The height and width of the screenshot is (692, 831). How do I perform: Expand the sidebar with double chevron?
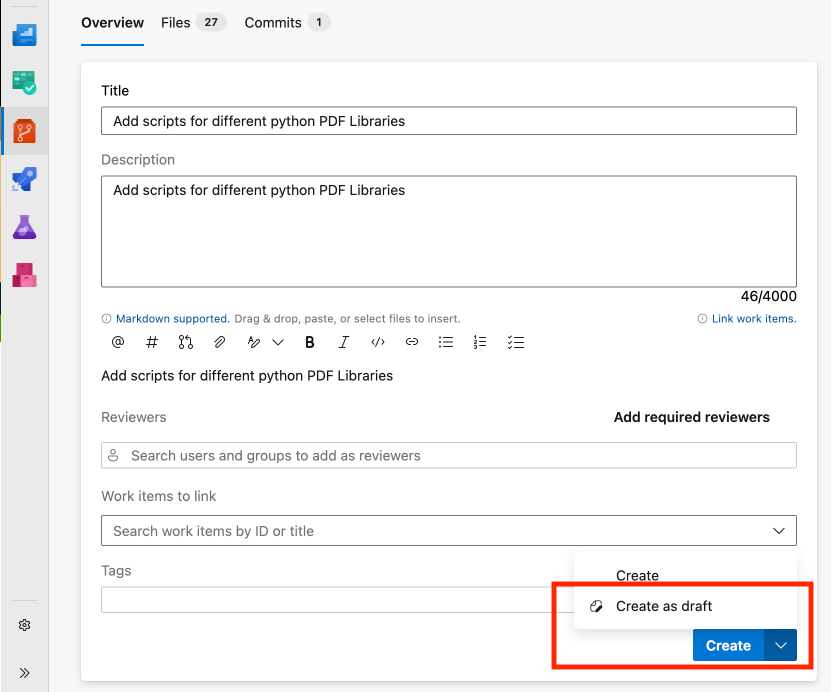pos(24,673)
